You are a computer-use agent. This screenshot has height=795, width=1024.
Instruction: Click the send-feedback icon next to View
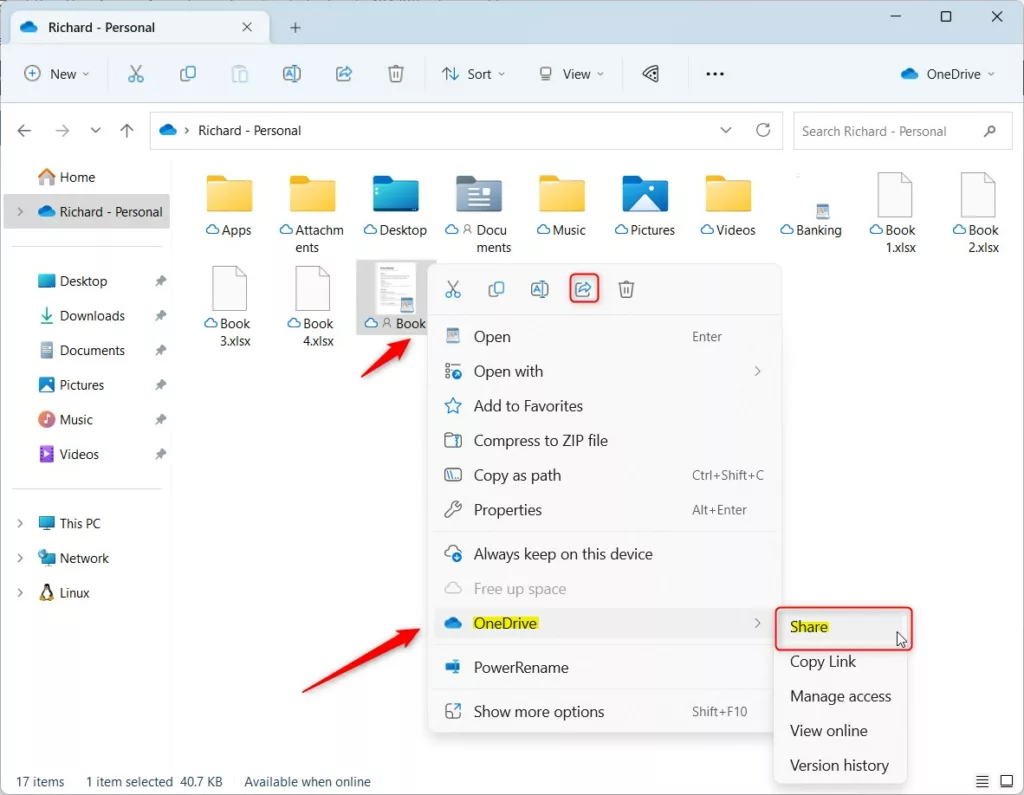(650, 74)
